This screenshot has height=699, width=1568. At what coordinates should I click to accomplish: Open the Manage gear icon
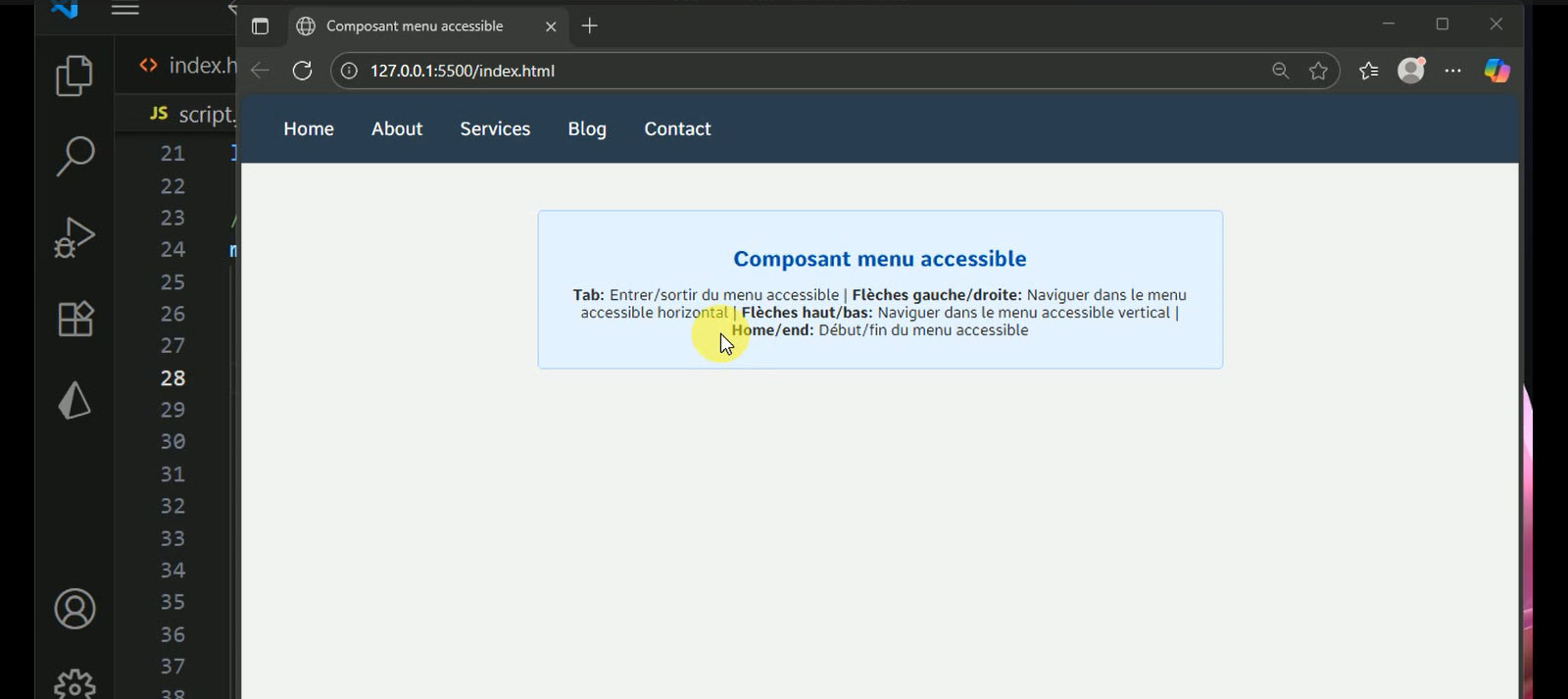click(74, 683)
